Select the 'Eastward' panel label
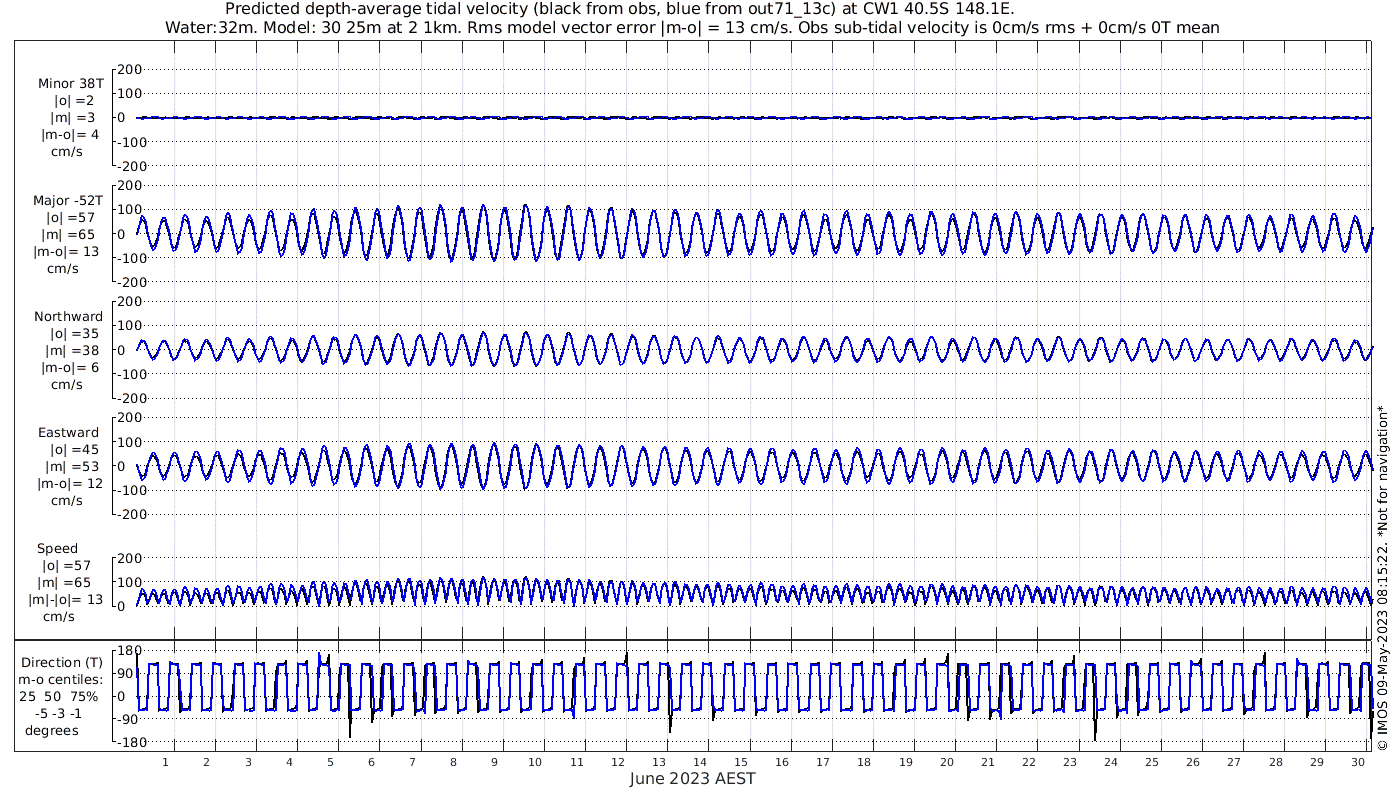The image size is (1400, 800). (x=69, y=432)
